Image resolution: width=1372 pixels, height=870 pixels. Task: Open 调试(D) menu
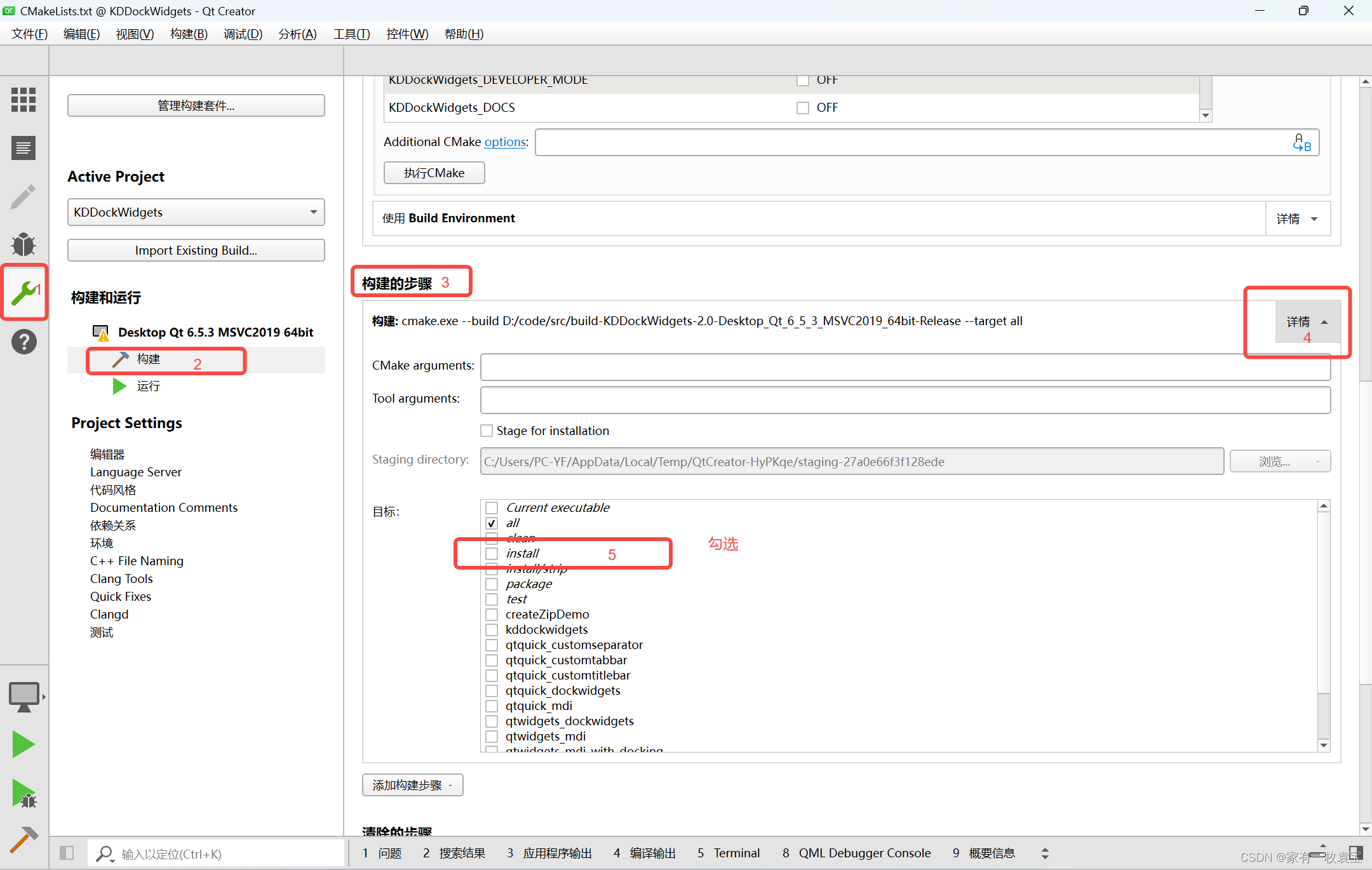pyautogui.click(x=243, y=34)
